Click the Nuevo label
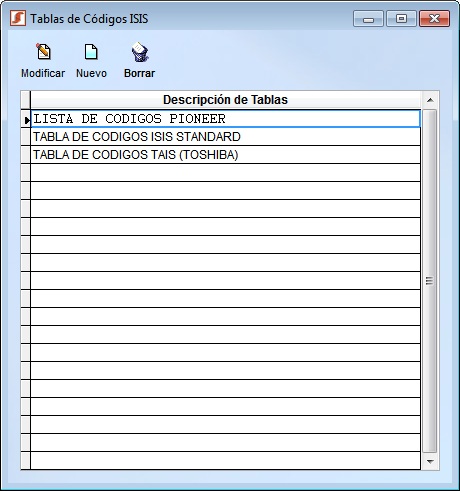460x491 pixels. [x=91, y=73]
